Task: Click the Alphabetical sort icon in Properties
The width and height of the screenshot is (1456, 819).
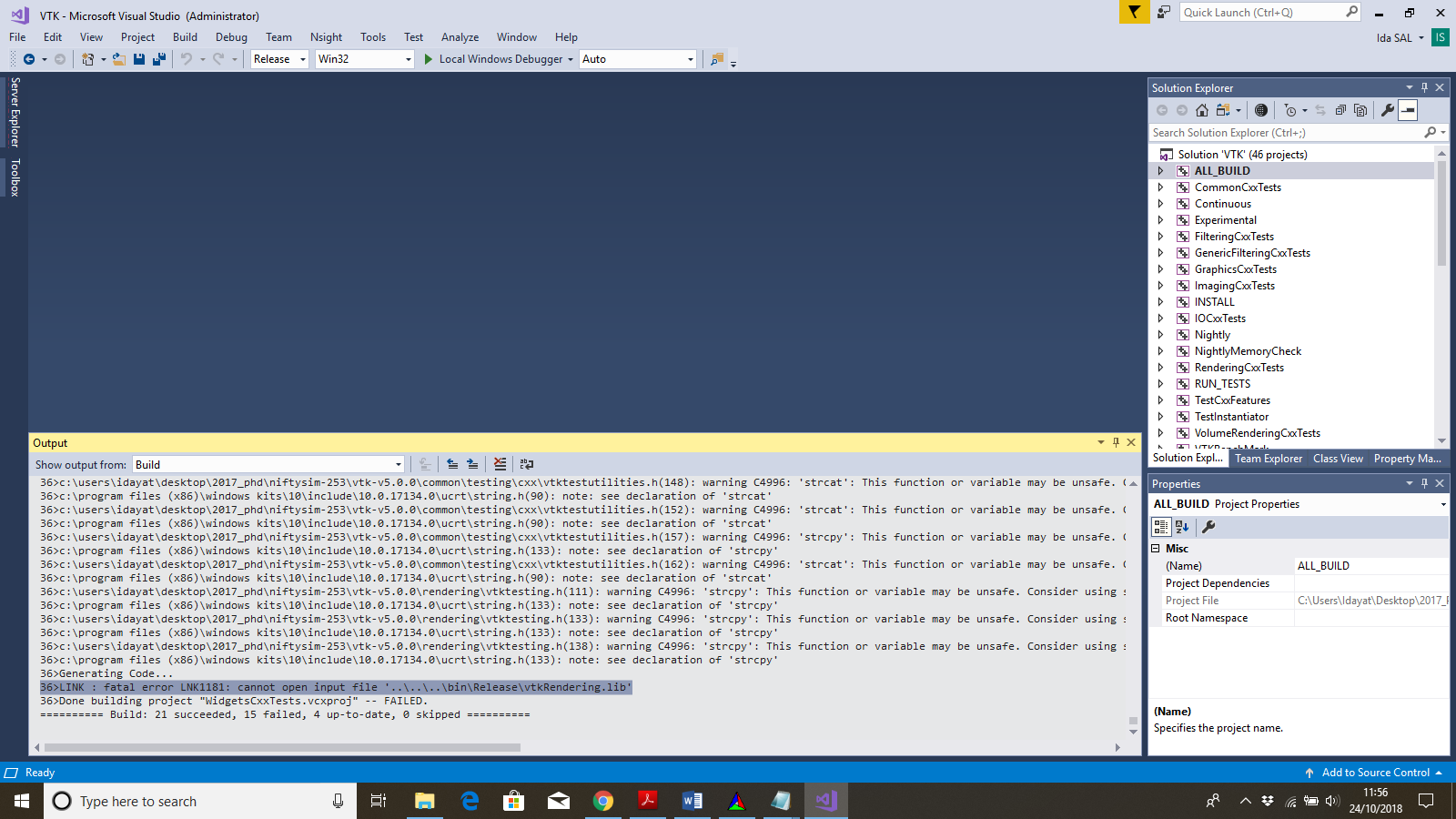Action: [1182, 526]
